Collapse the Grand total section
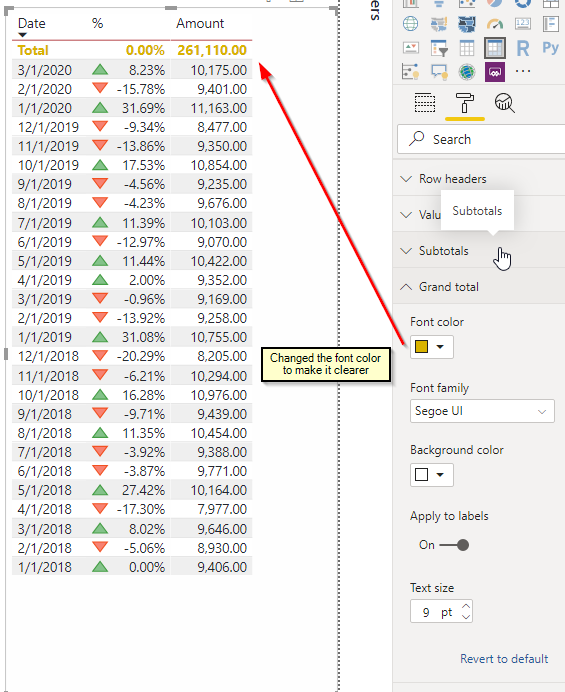Screen dimensions: 565x692 [479, 287]
